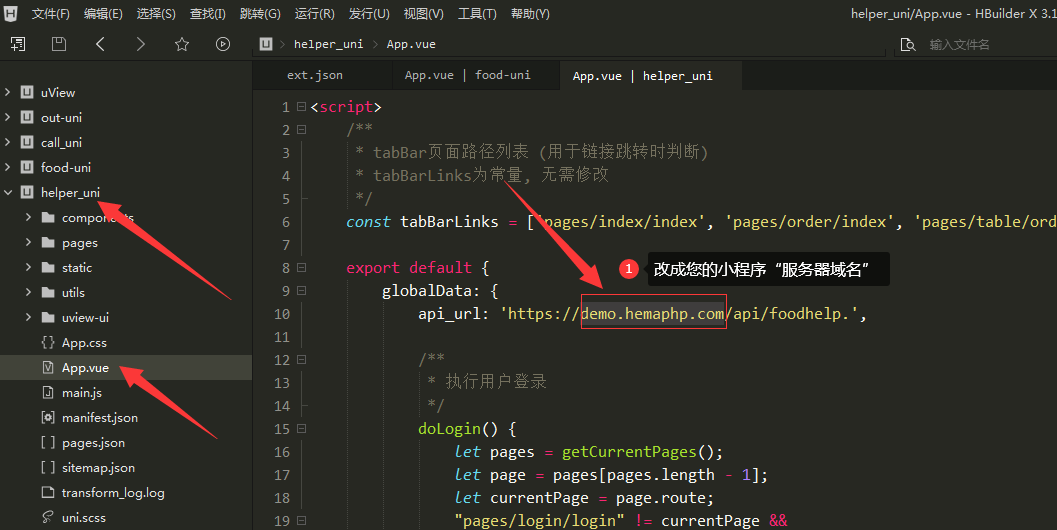Screen dimensions: 1057x530
Task: Click the uni.scss file icon
Action: (48, 517)
